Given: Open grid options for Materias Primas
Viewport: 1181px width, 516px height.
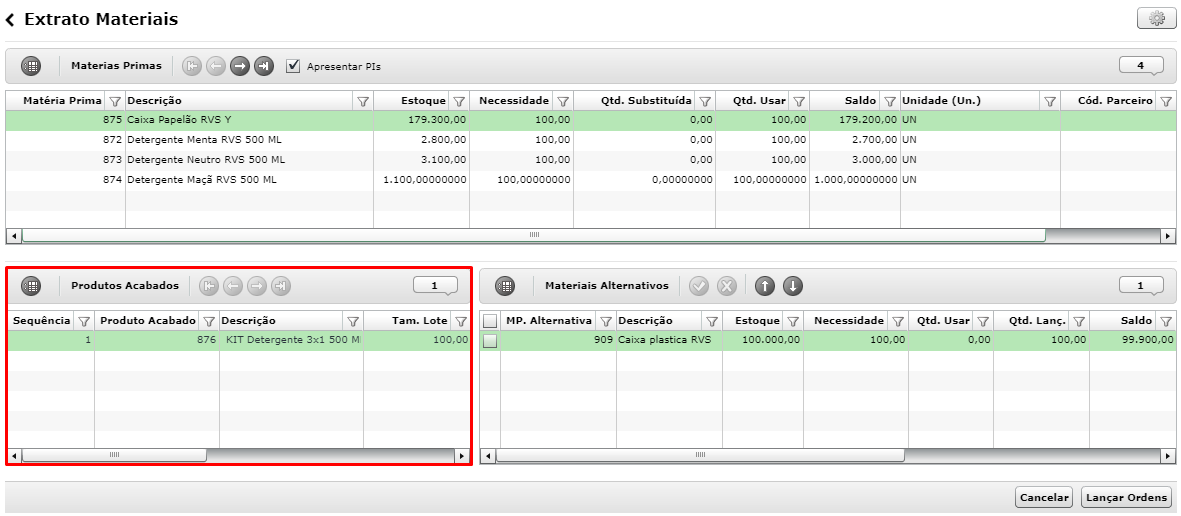Looking at the screenshot, I should (31, 66).
